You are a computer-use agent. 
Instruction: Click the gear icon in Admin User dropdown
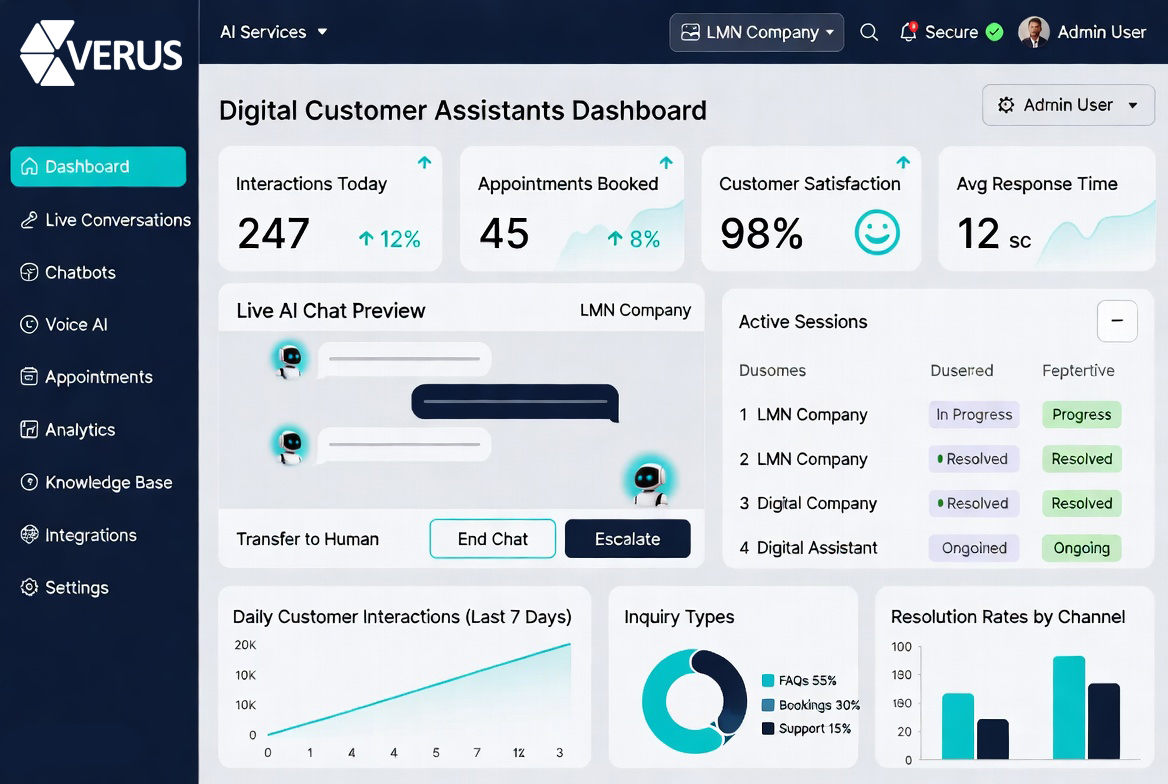tap(1006, 105)
